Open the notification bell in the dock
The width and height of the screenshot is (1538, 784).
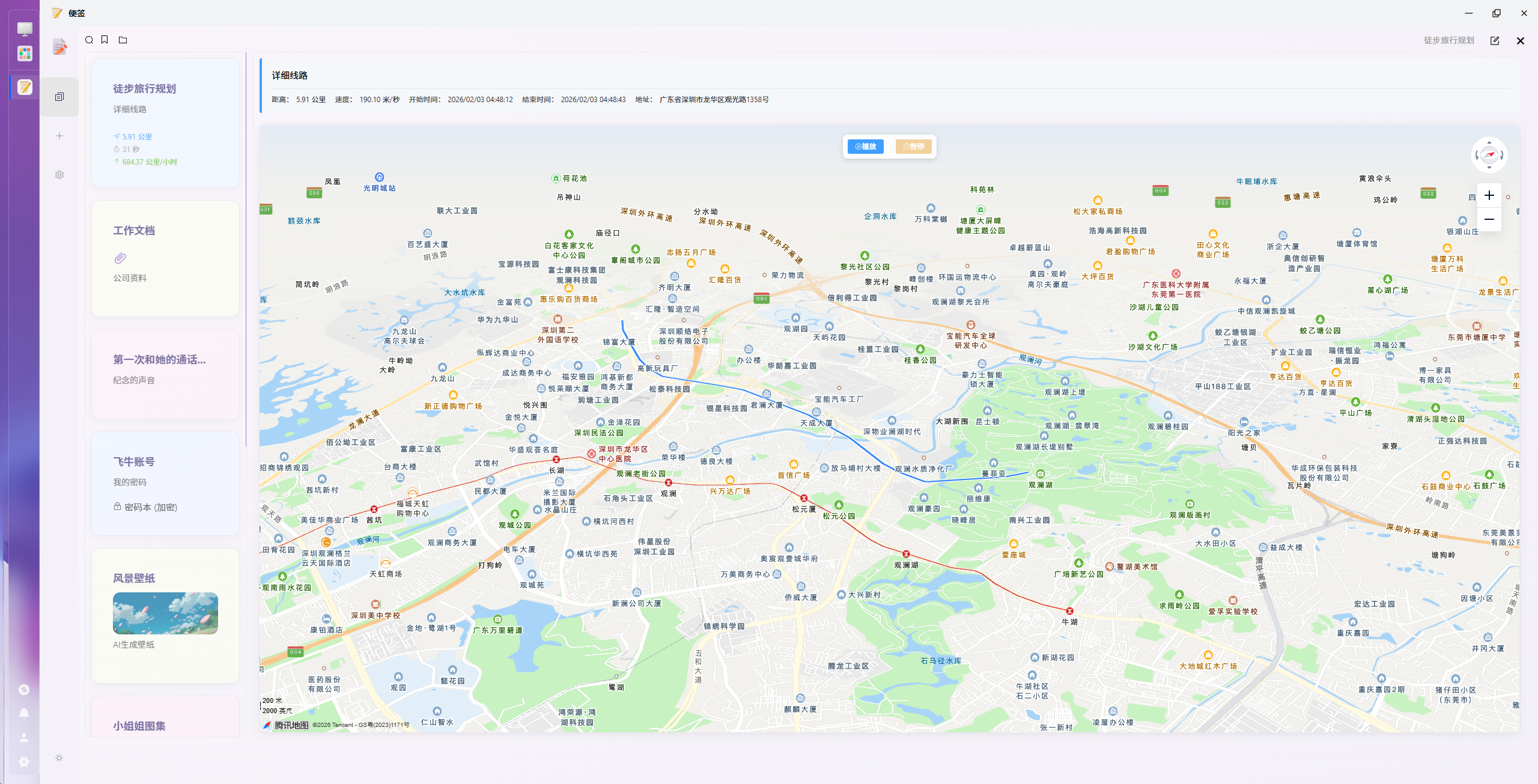(x=24, y=714)
